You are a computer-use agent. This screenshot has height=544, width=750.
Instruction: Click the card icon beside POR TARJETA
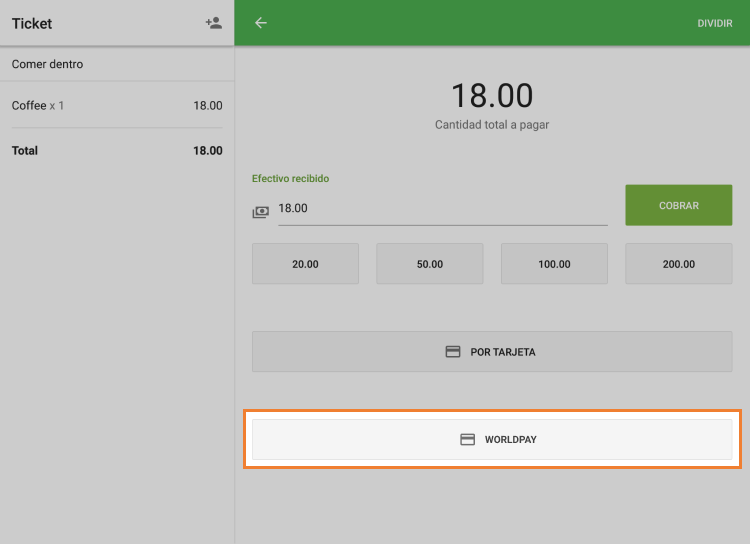[x=452, y=352]
